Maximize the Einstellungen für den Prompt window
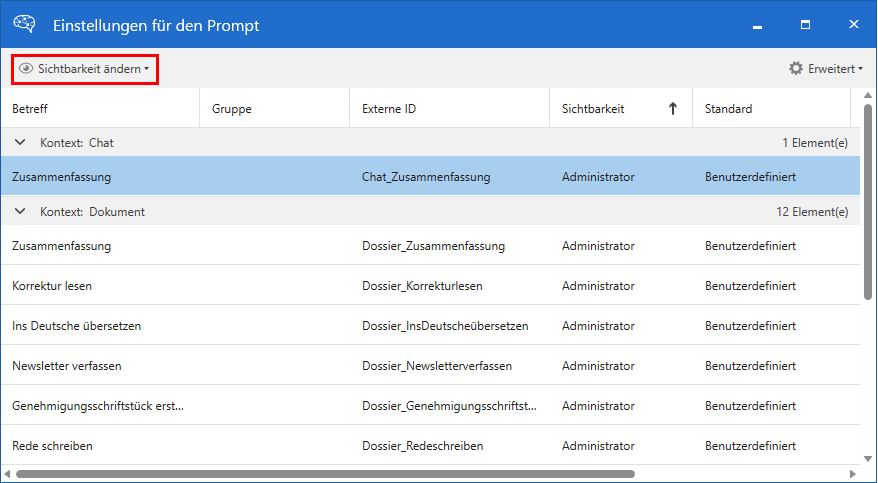Viewport: 878px width, 483px height. [805, 24]
